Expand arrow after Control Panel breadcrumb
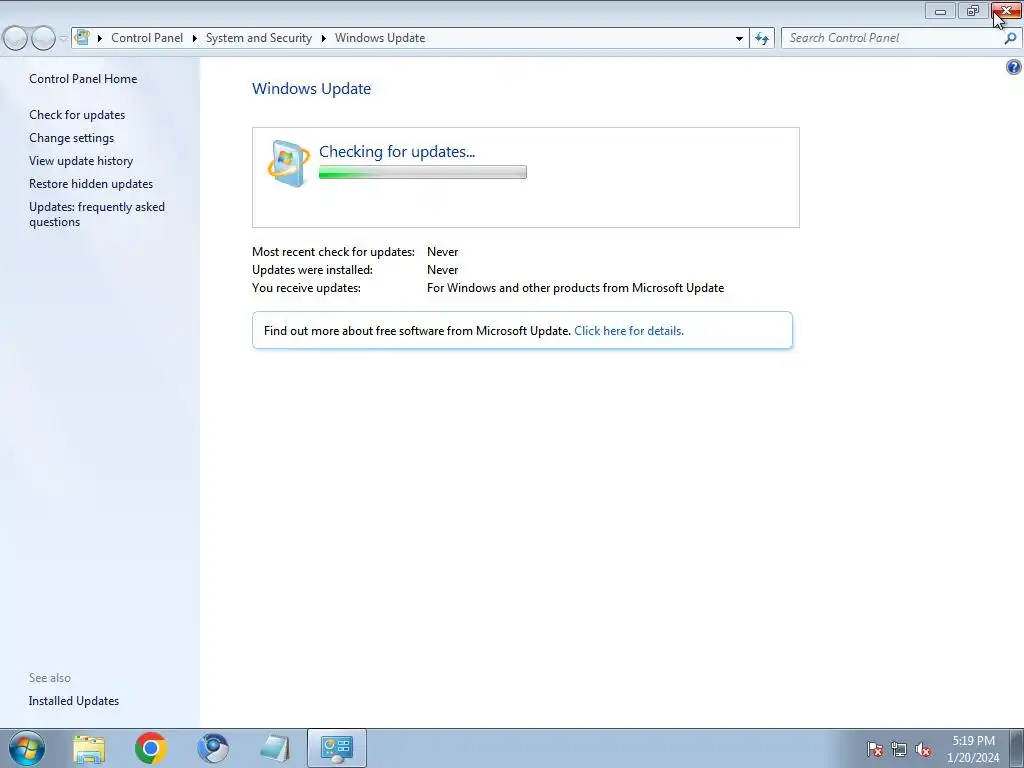 195,38
